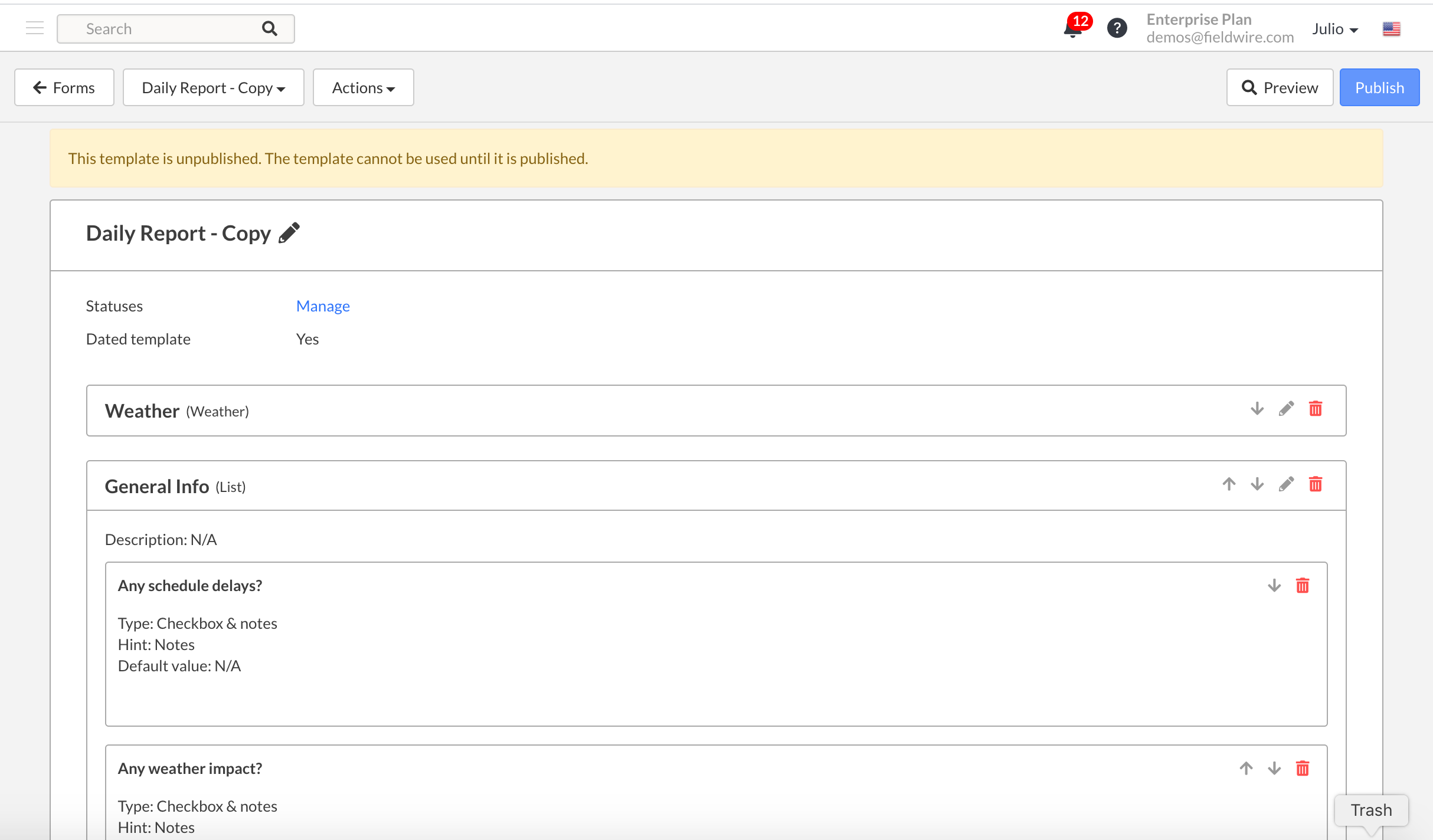Click the 'Default value: N/A' text
Viewport: 1433px width, 840px height.
(179, 665)
